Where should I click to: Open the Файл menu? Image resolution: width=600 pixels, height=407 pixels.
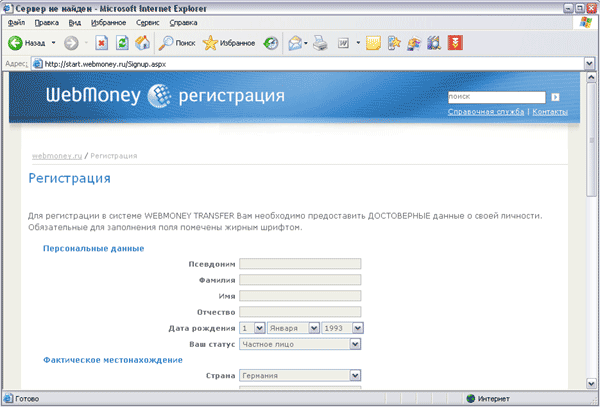[x=16, y=23]
